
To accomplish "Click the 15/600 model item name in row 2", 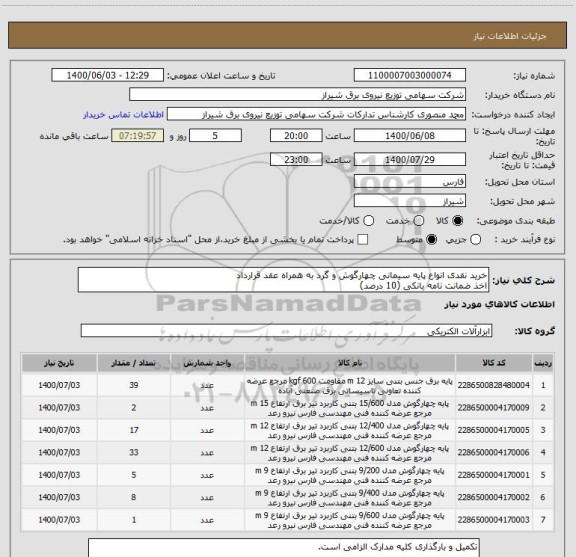I will (350, 408).
